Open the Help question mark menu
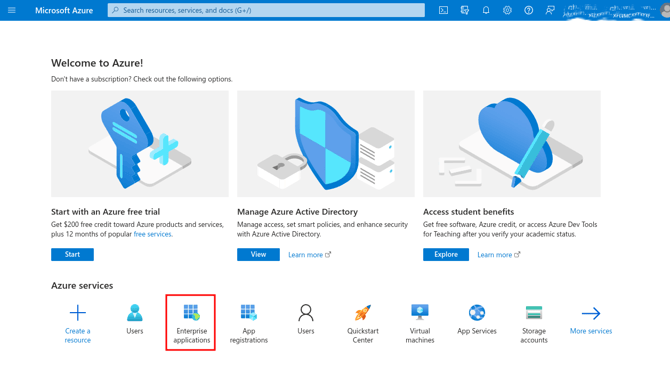 tap(529, 10)
